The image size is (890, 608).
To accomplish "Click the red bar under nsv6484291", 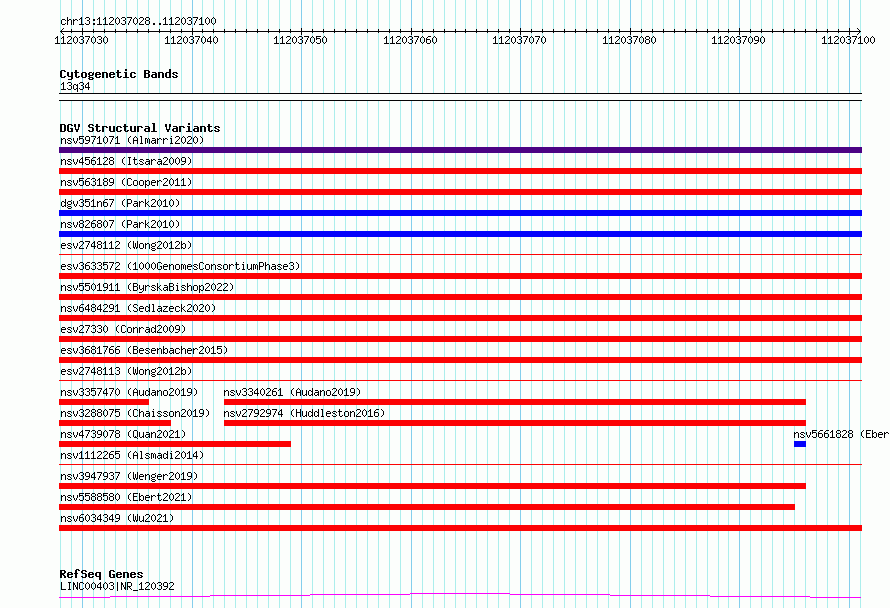I will (460, 318).
